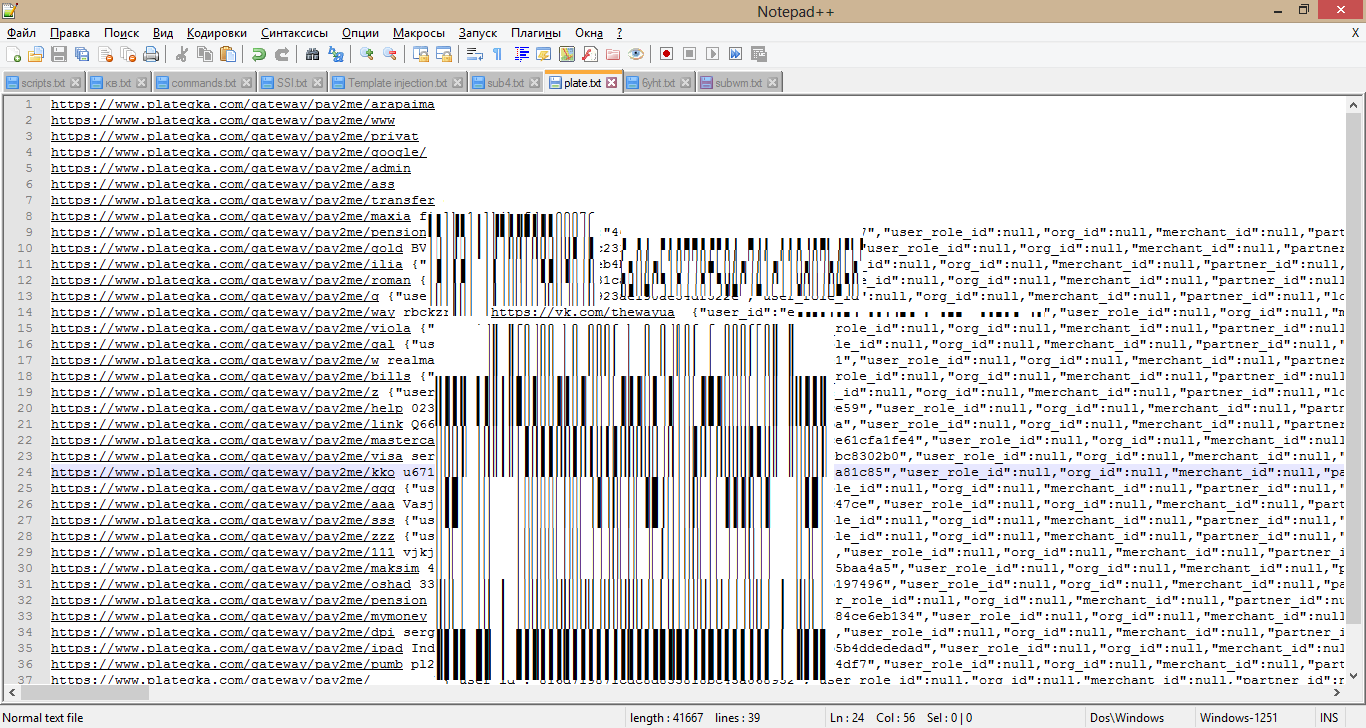1366x728 pixels.
Task: Click line number 1 in the margin
Action: tap(29, 104)
